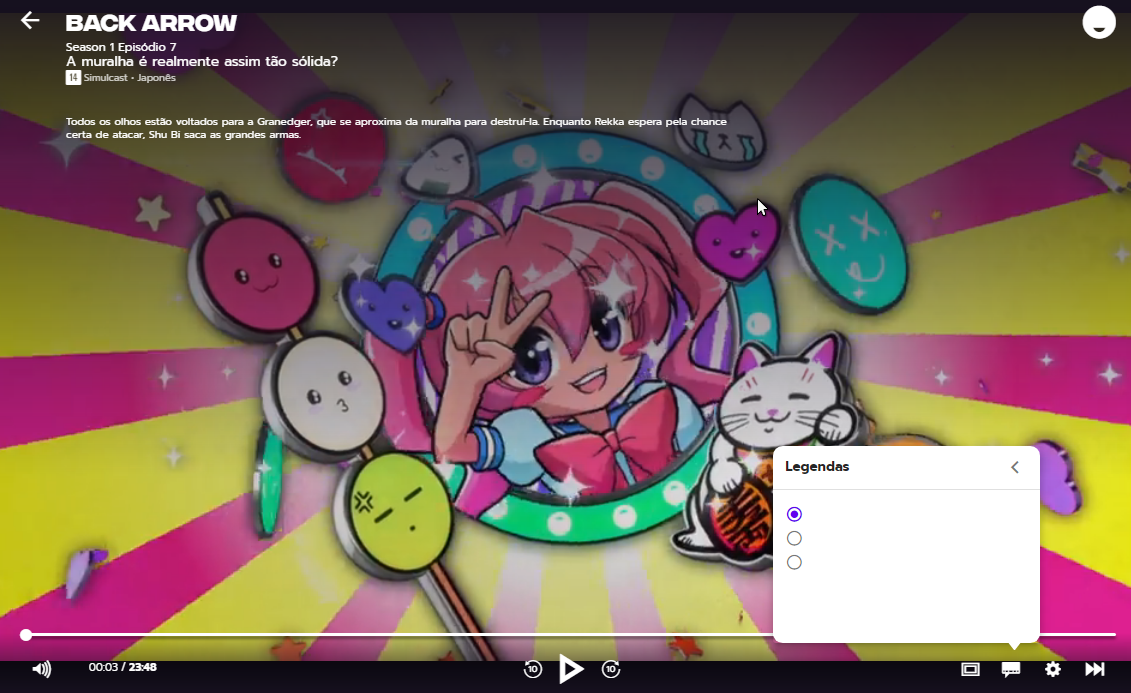Click the 14 age rating badge
This screenshot has height=693, width=1131.
tap(73, 78)
